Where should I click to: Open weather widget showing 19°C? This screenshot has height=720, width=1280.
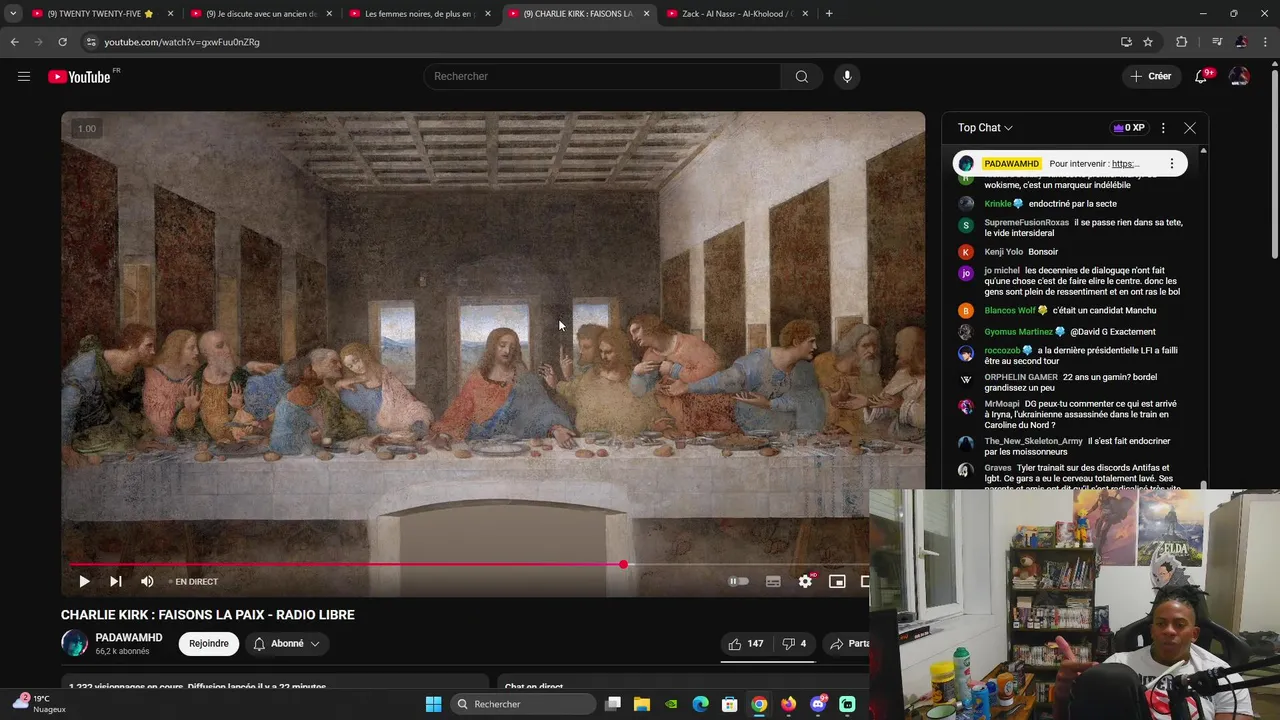[x=38, y=703]
